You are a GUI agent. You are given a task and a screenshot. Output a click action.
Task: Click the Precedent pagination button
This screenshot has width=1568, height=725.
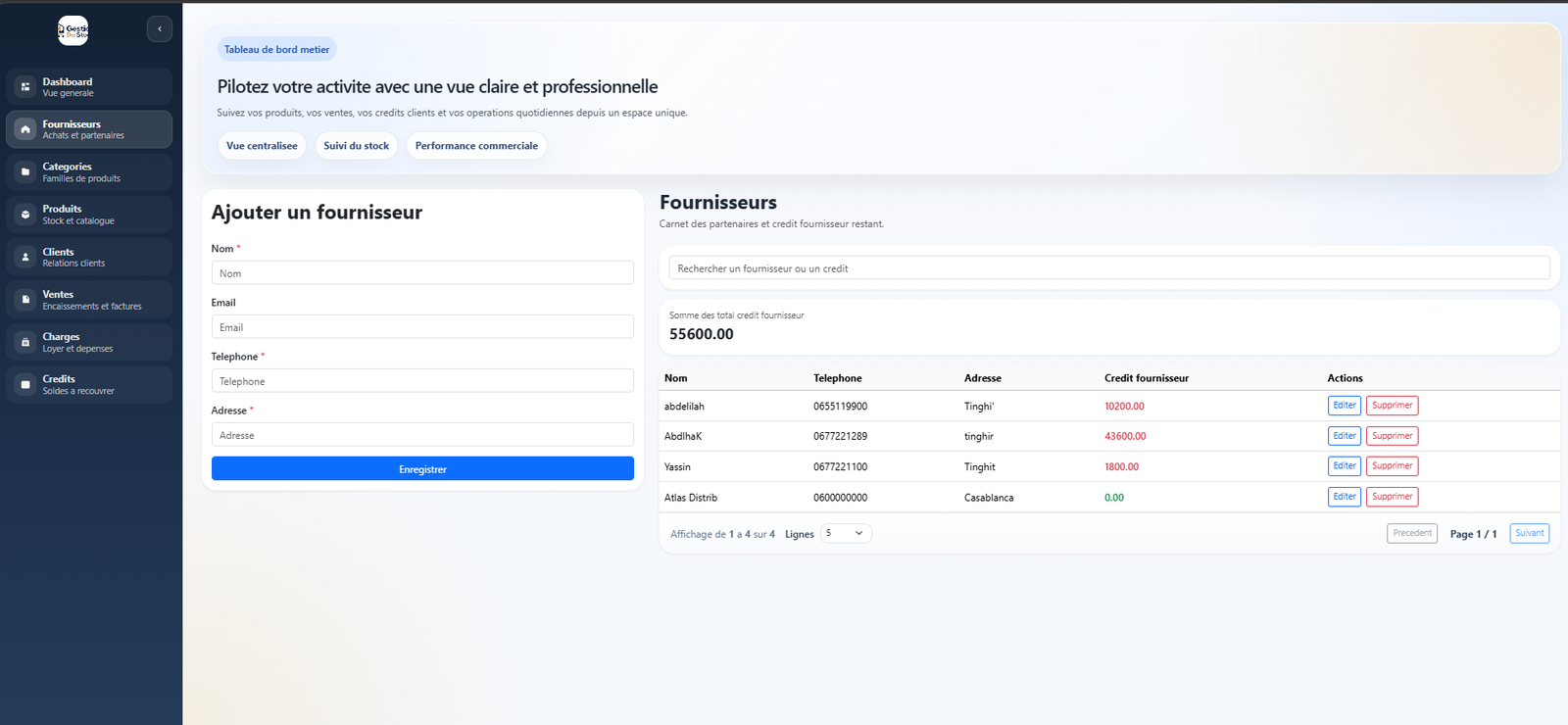1412,533
